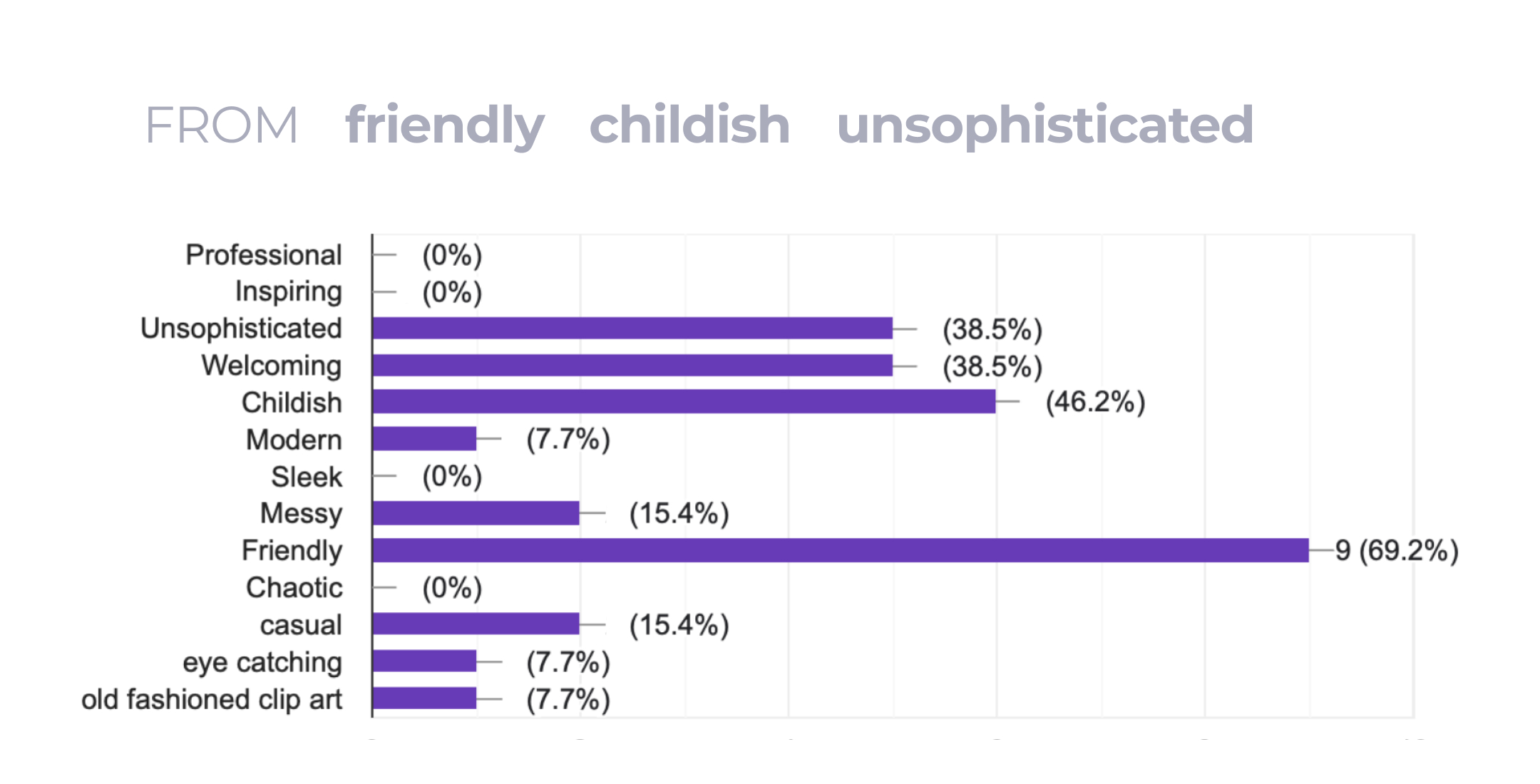Viewport: 1540px width, 784px height.
Task: Click the bold 'friendly' heading word
Action: (445, 125)
